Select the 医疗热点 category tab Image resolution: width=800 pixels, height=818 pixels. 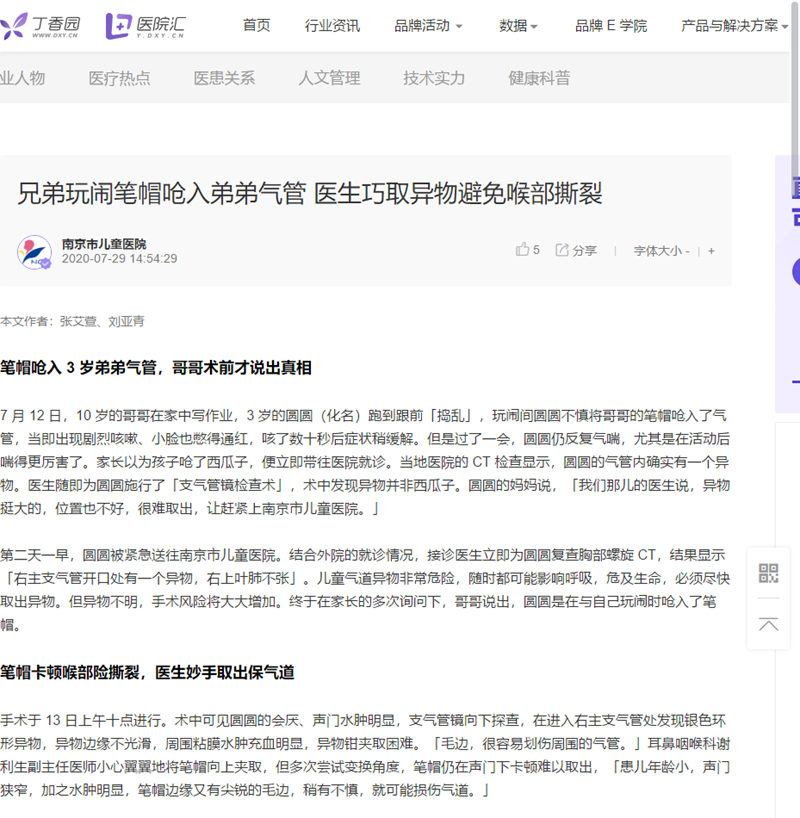pyautogui.click(x=122, y=77)
